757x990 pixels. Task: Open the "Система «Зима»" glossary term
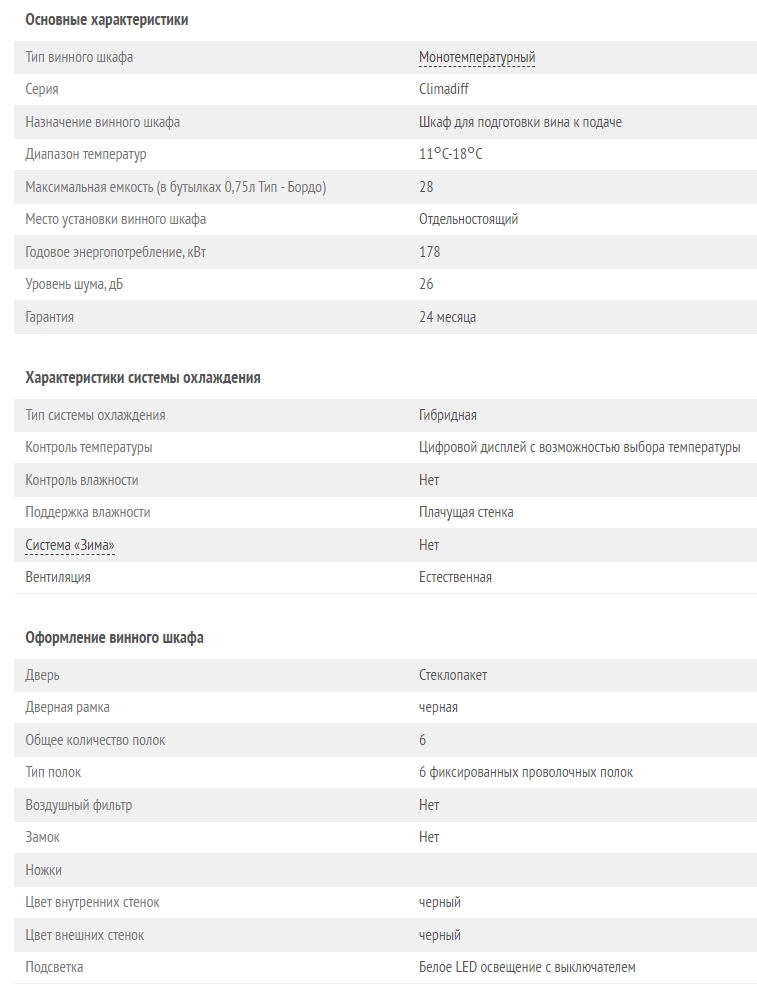click(x=70, y=545)
